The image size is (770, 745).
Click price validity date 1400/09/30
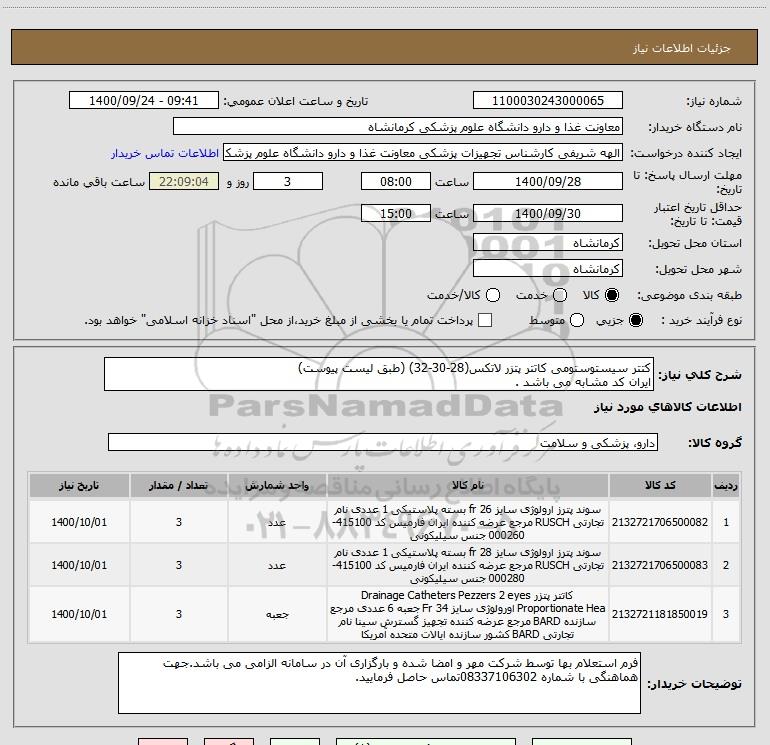pyautogui.click(x=548, y=213)
